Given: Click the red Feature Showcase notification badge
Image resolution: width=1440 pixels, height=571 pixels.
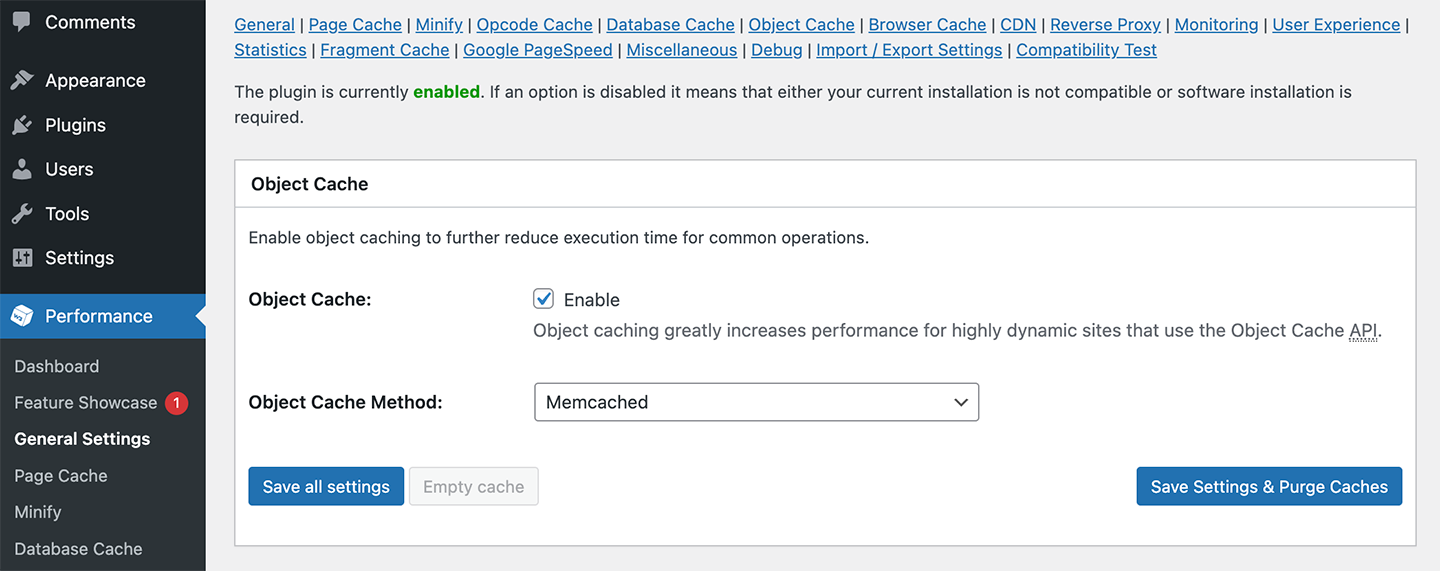Looking at the screenshot, I should (176, 403).
